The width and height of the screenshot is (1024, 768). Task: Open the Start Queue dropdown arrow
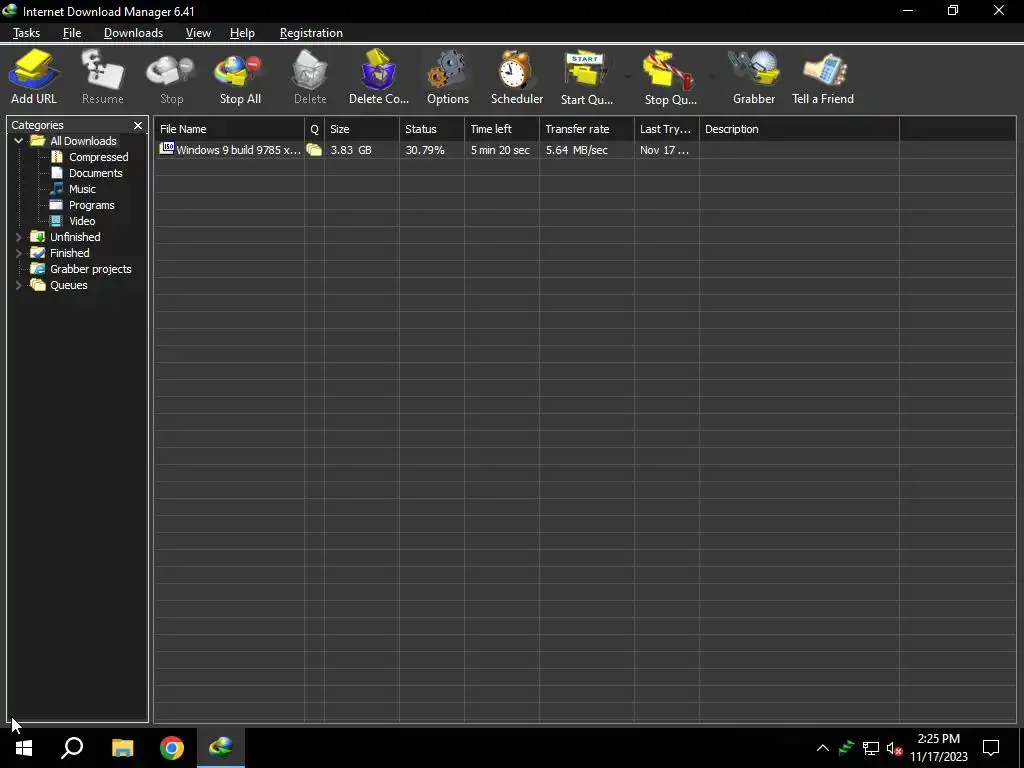(628, 77)
